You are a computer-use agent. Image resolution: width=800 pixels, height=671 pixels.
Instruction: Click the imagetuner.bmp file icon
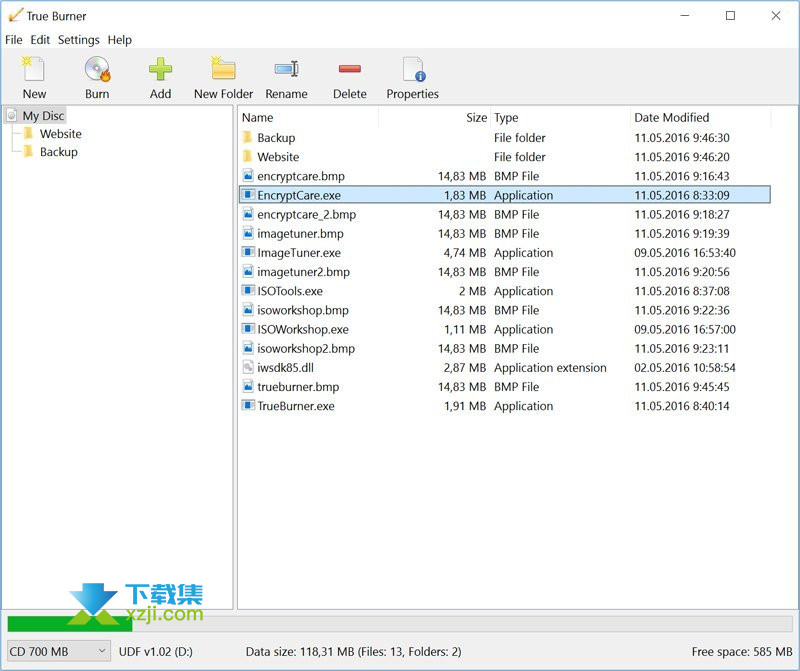point(248,233)
